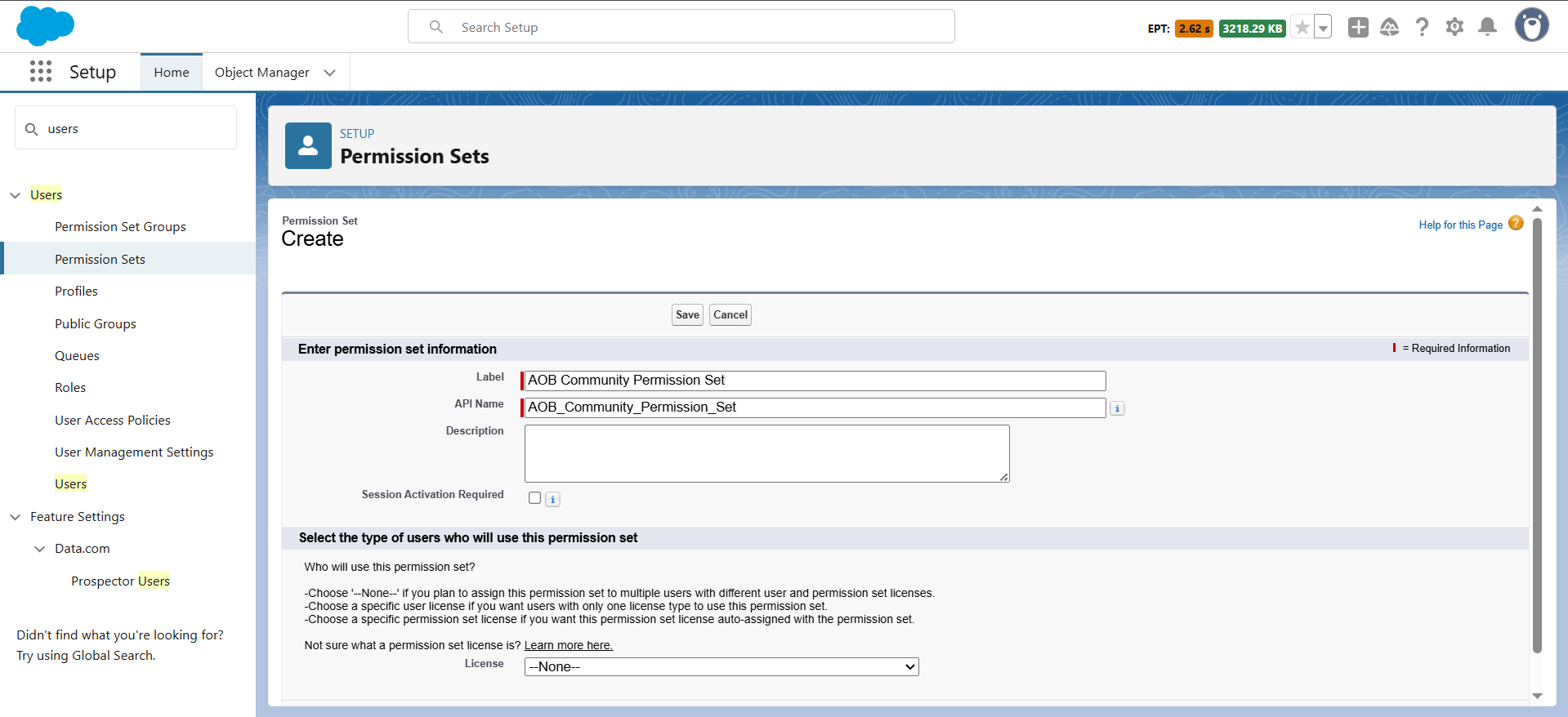Open the License dropdown

tap(721, 667)
